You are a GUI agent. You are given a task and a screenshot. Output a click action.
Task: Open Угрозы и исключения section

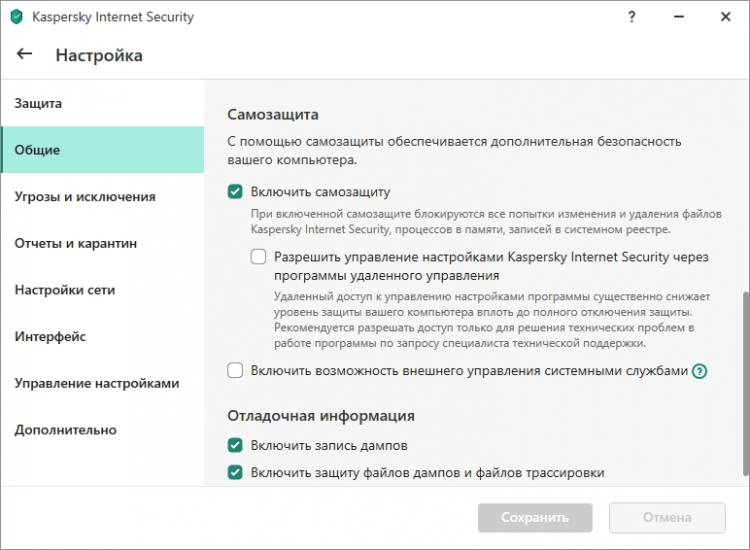coord(85,197)
